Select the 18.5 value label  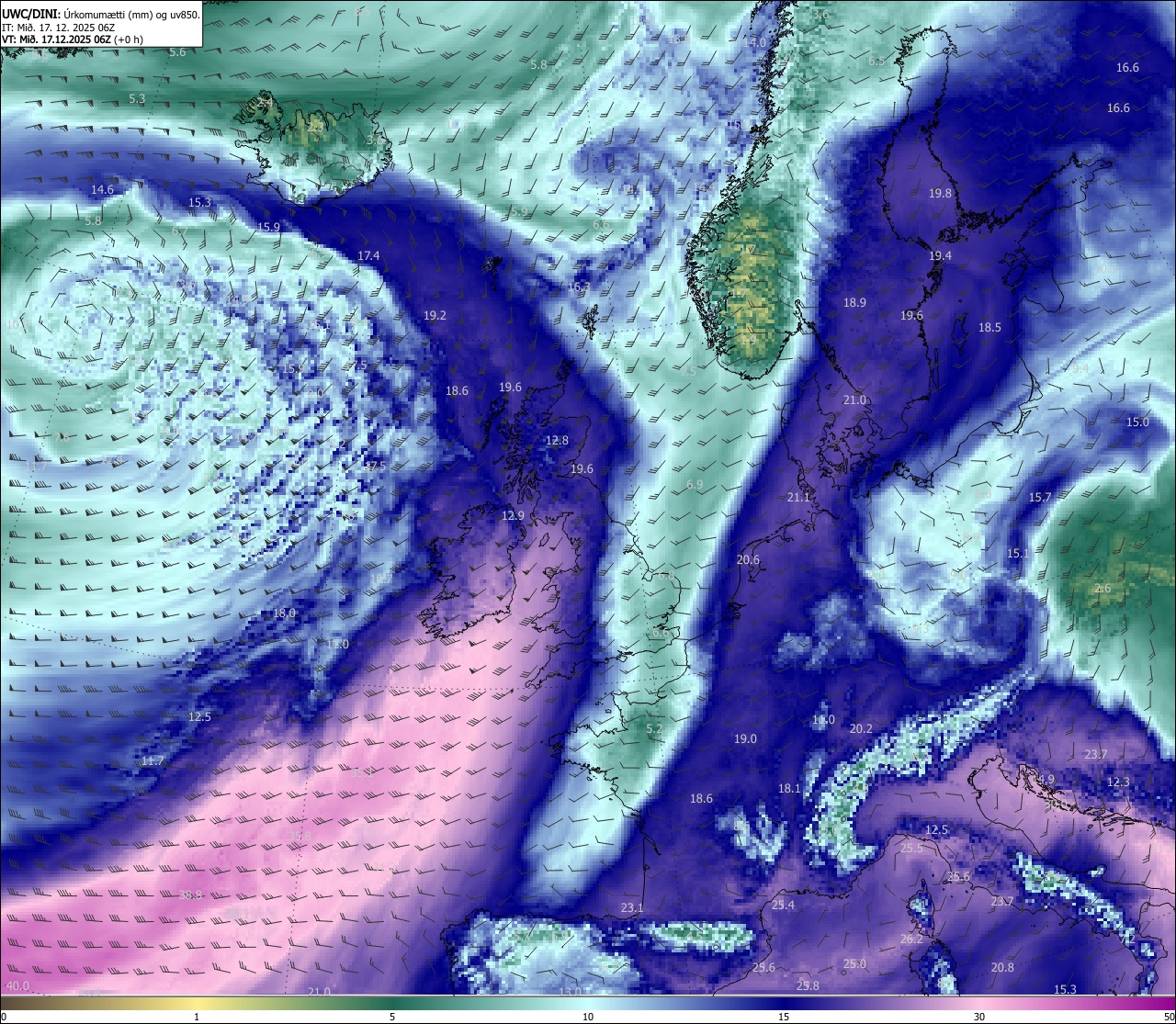pos(989,327)
